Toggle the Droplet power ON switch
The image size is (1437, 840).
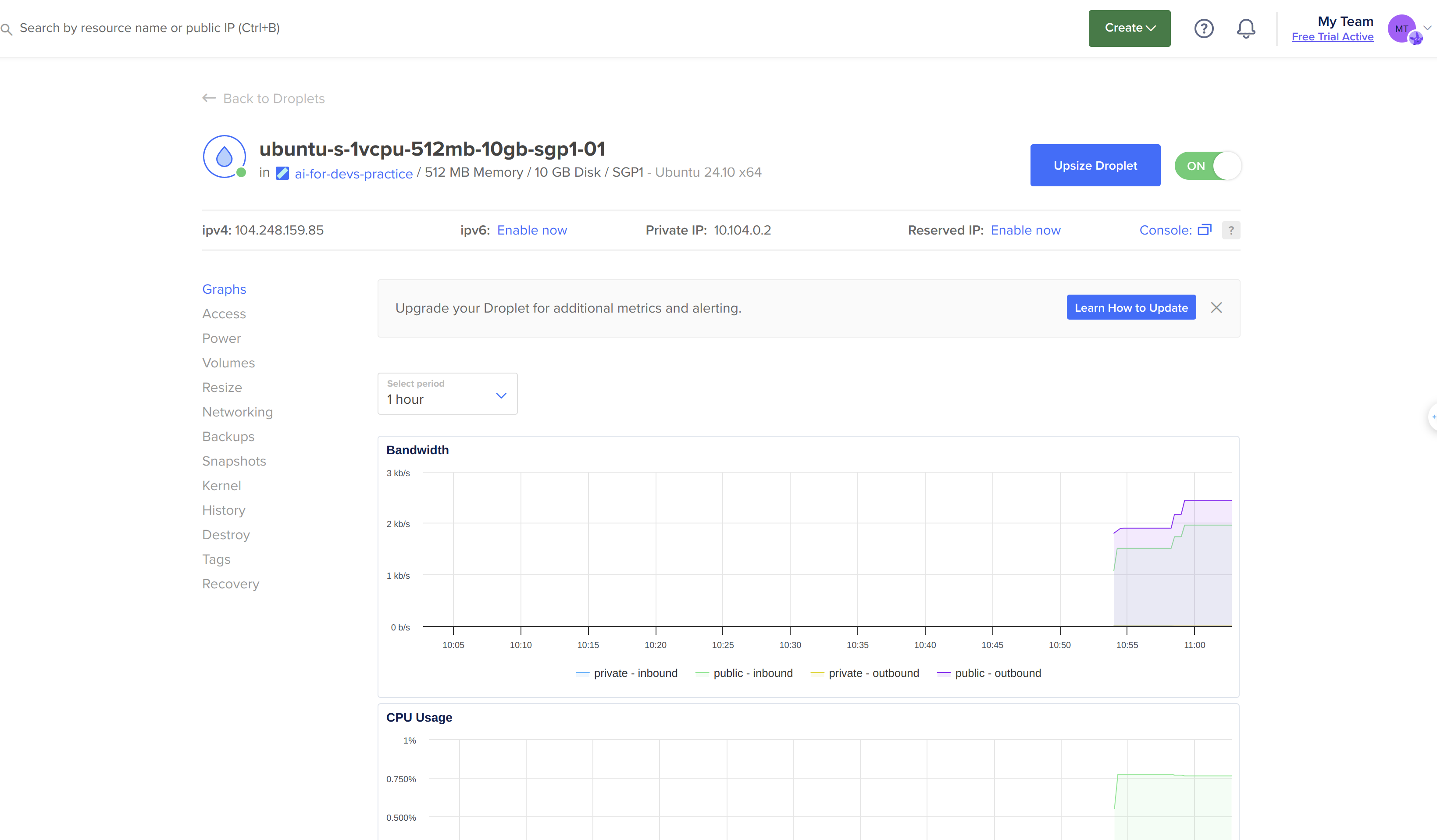point(1208,165)
